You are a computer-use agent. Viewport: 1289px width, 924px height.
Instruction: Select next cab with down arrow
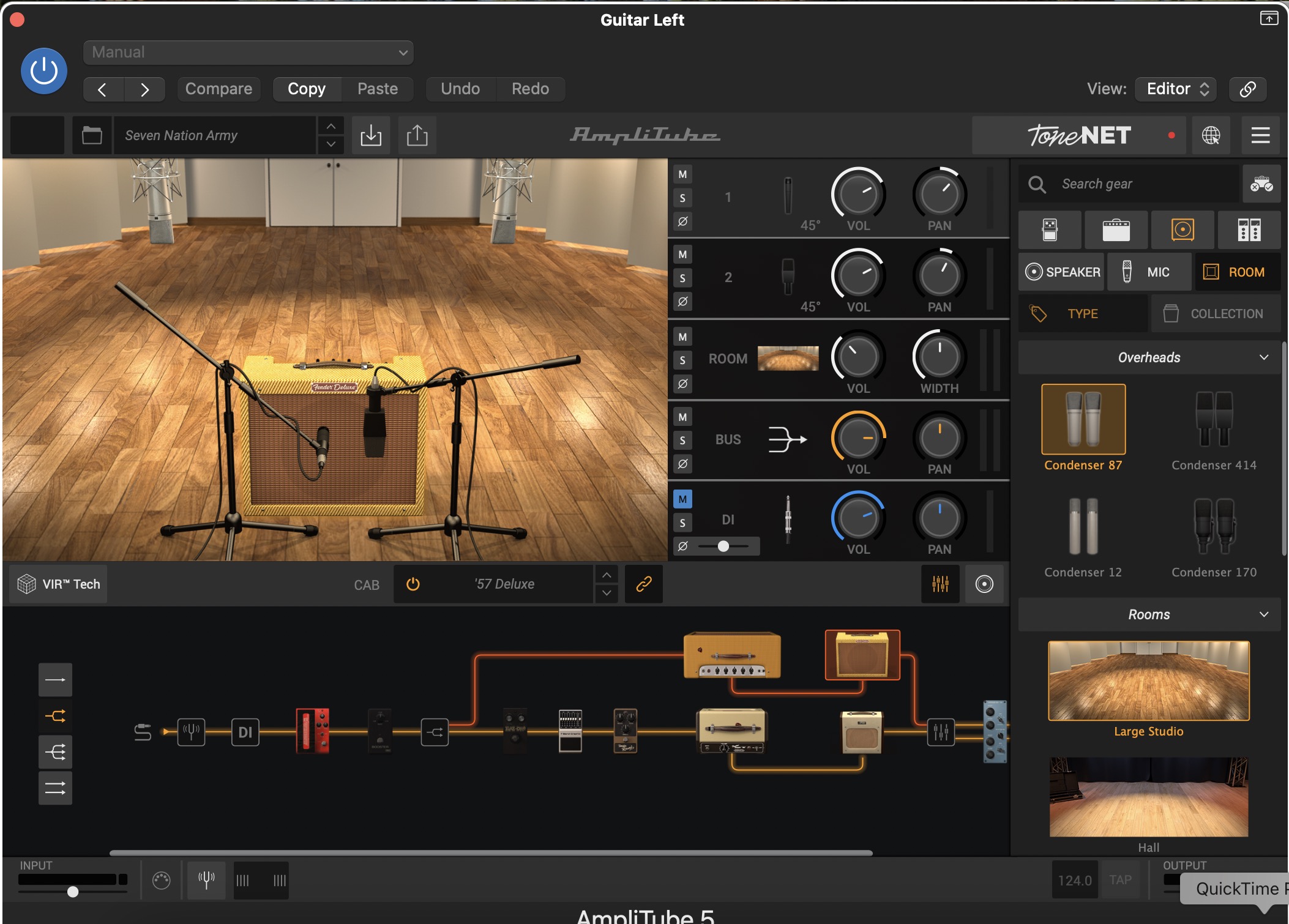[x=607, y=594]
